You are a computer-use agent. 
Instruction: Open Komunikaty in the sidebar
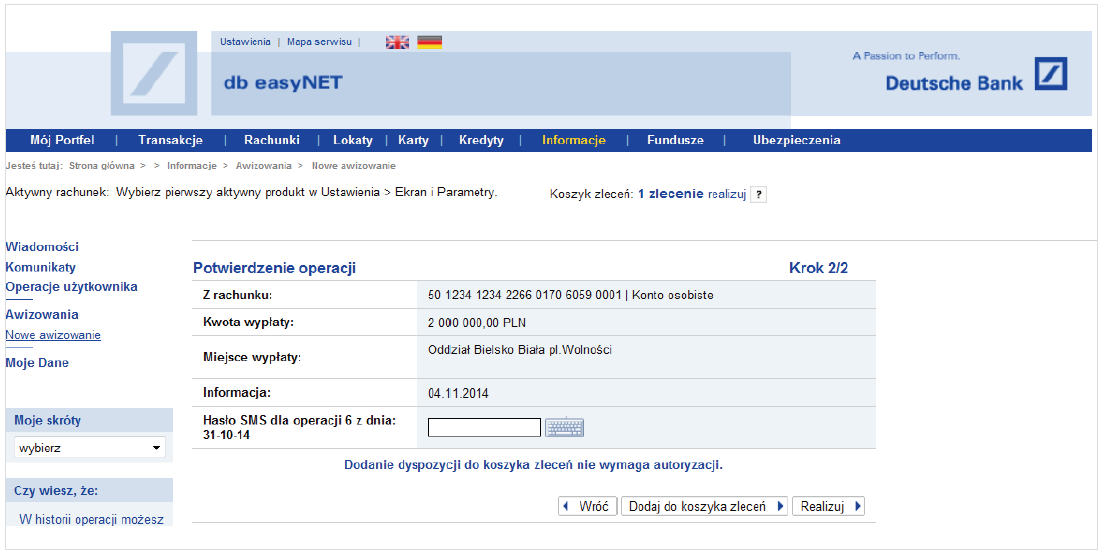[41, 267]
